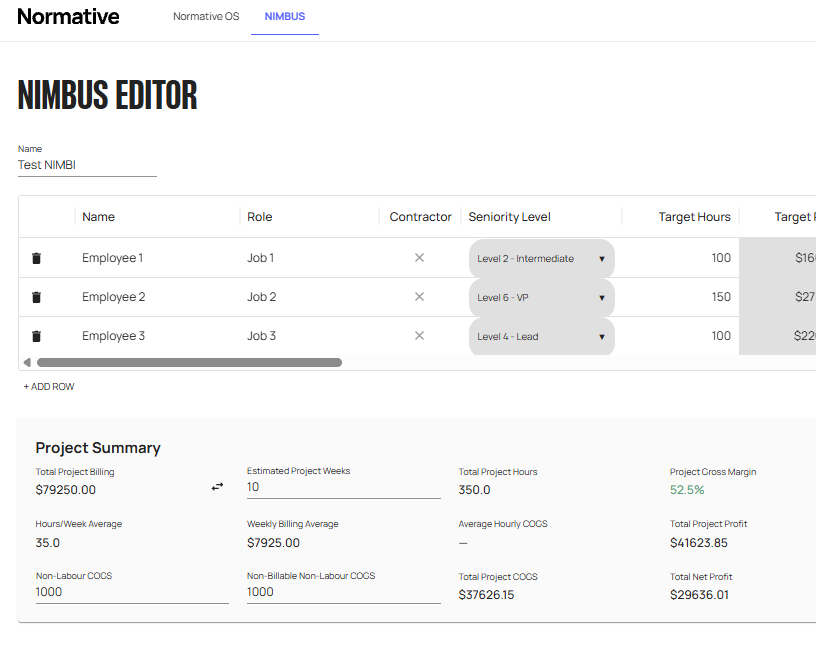The height and width of the screenshot is (669, 816).
Task: Click the Contractor column header
Action: [x=420, y=217]
